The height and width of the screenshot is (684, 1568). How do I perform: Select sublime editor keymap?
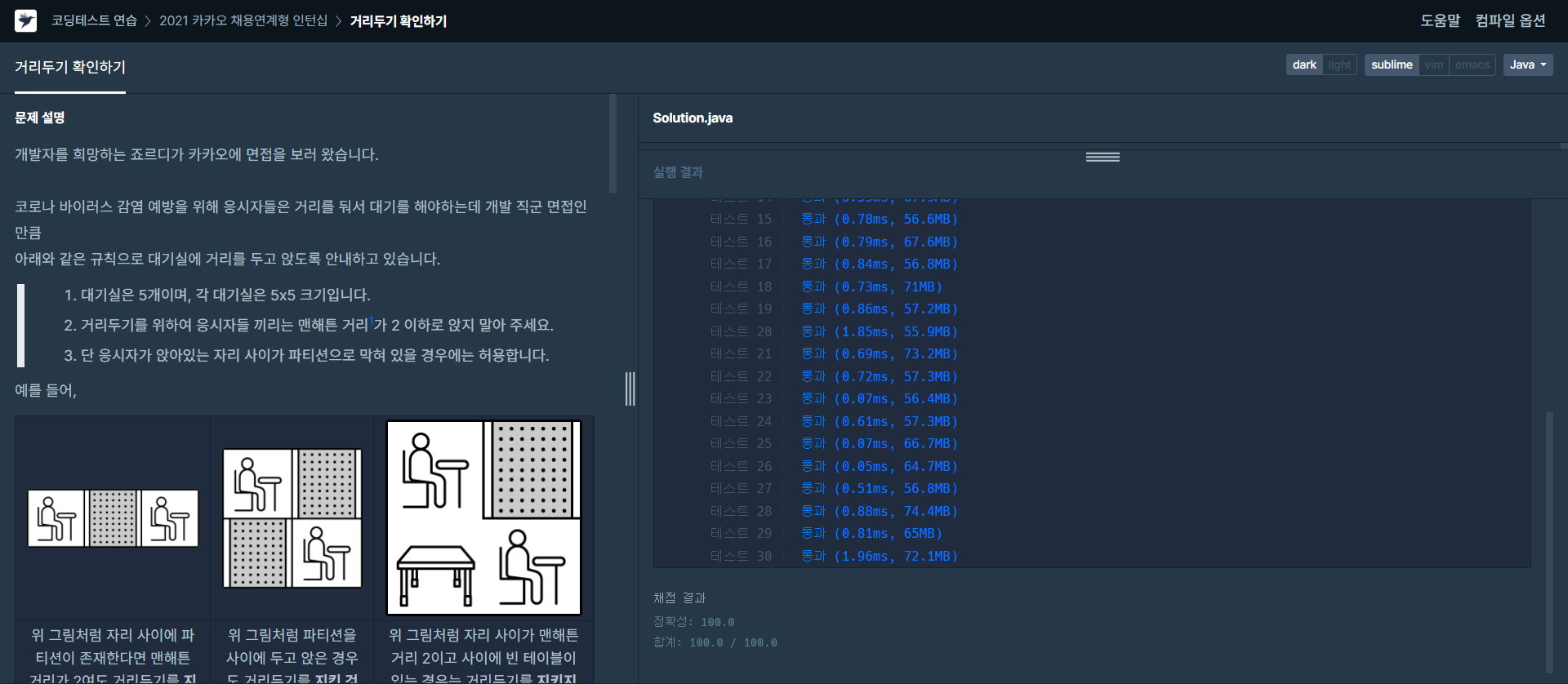pyautogui.click(x=1392, y=64)
